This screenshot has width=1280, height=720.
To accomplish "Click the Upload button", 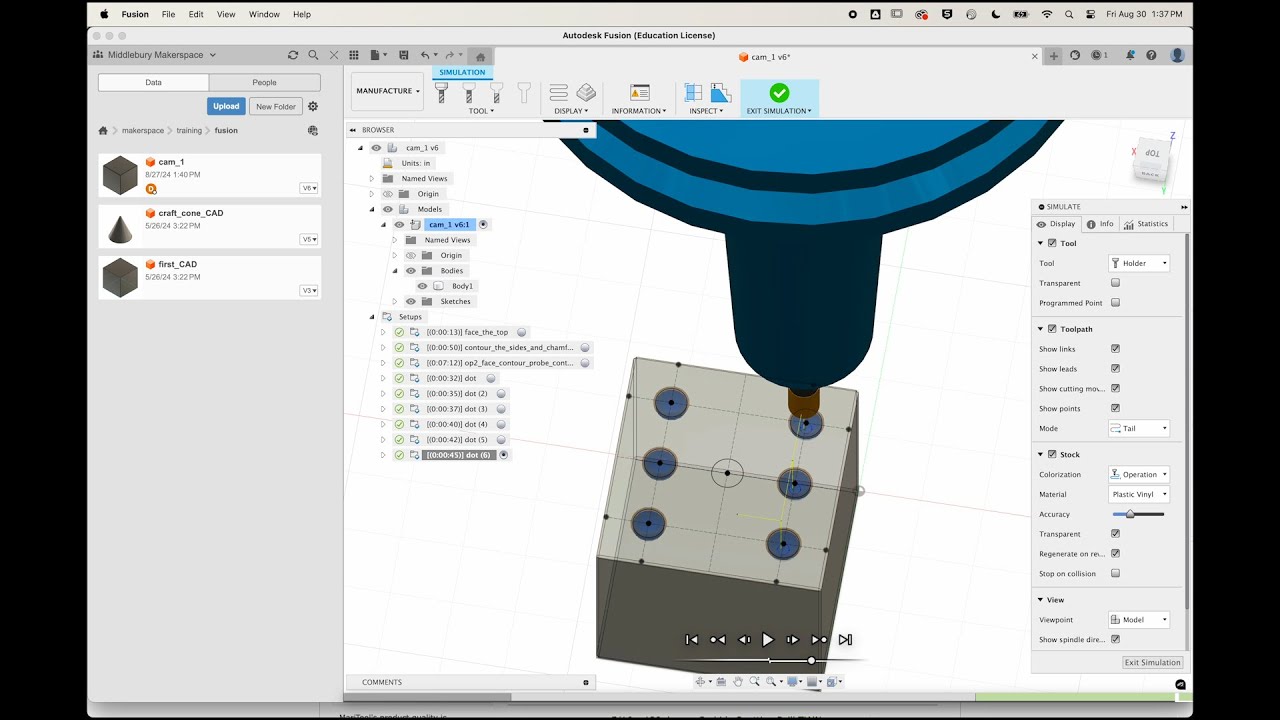I will [226, 106].
